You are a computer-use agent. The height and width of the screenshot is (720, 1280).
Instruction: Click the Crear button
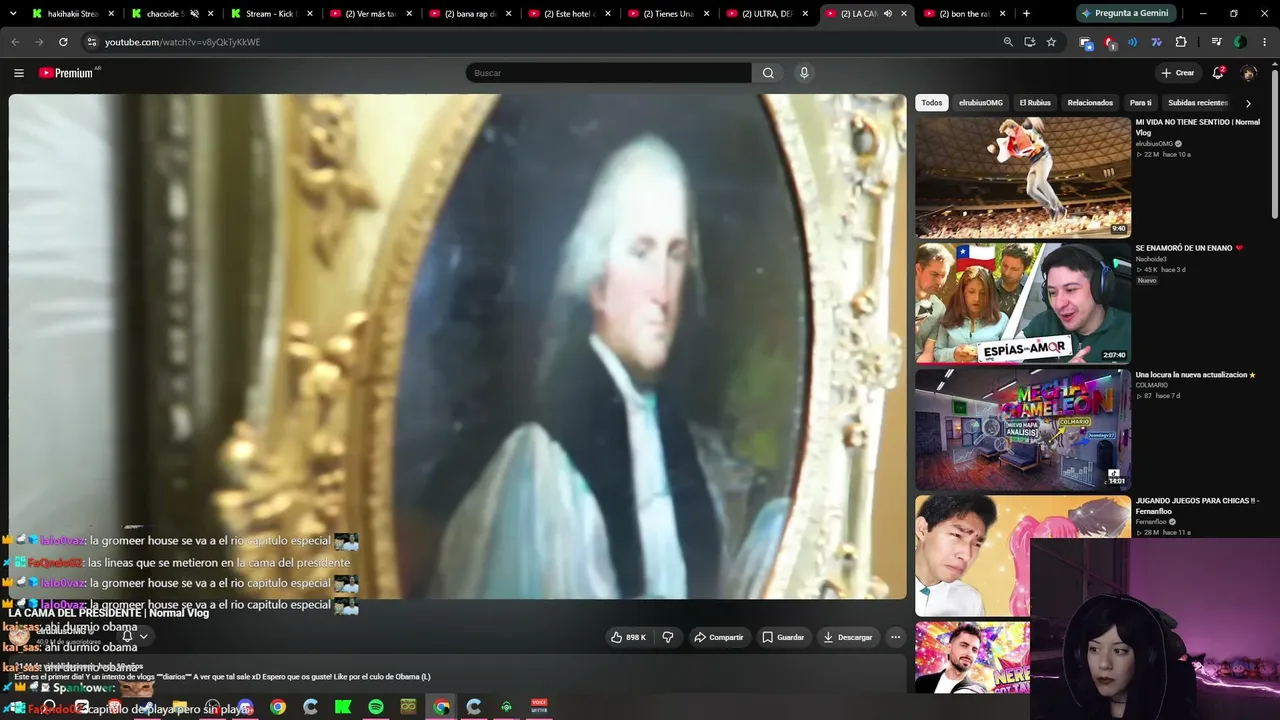point(1177,73)
